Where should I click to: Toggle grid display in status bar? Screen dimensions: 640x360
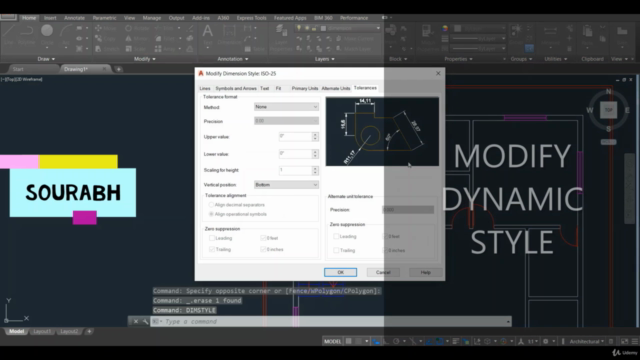point(349,341)
